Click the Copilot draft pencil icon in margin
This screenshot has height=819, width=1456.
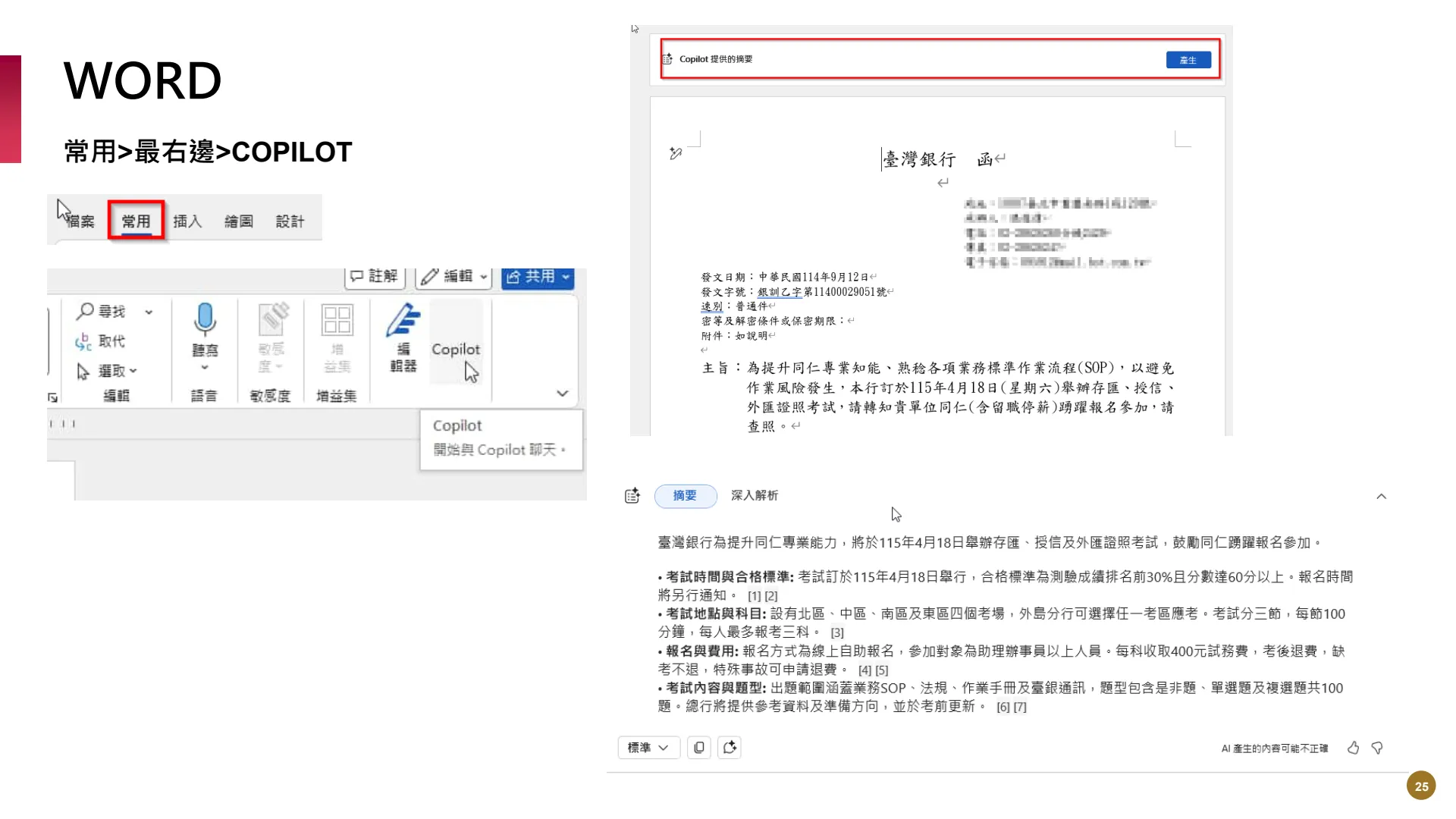point(676,154)
